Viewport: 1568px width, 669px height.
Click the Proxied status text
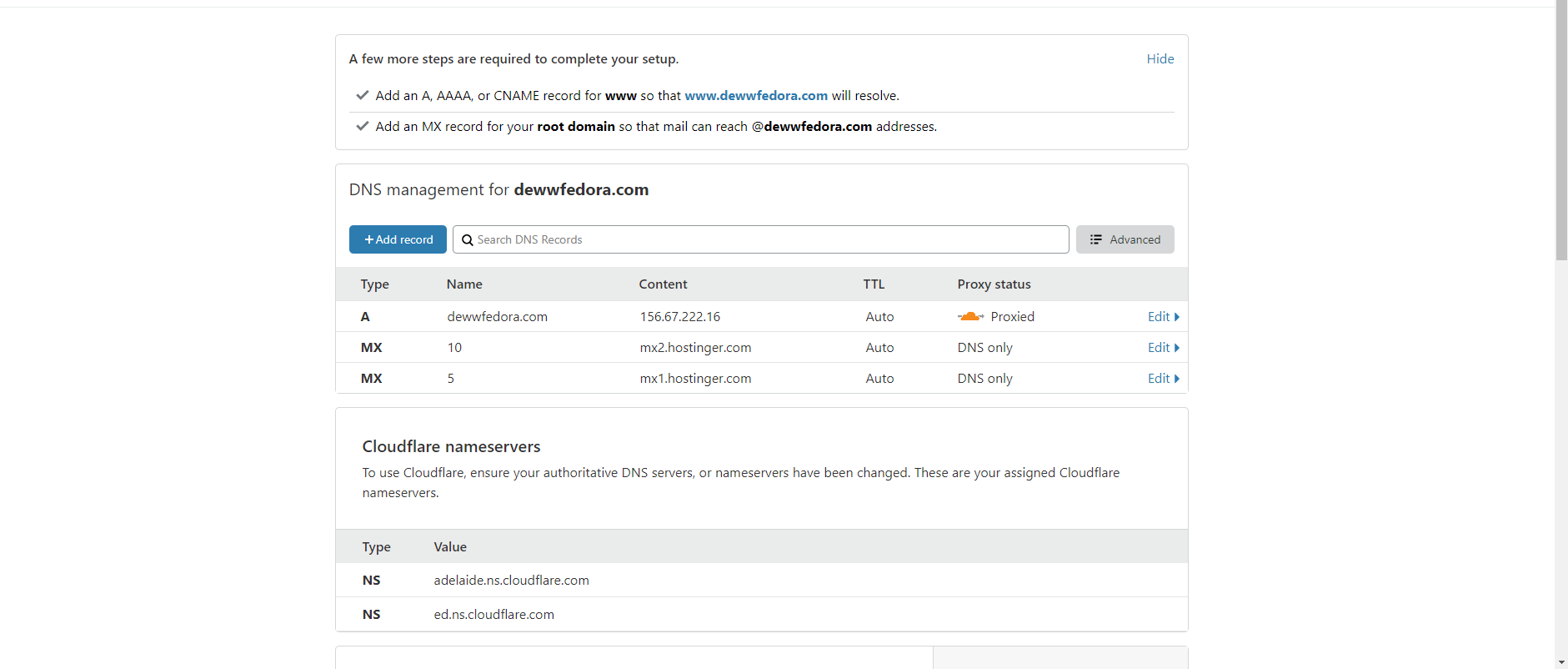coord(1012,316)
